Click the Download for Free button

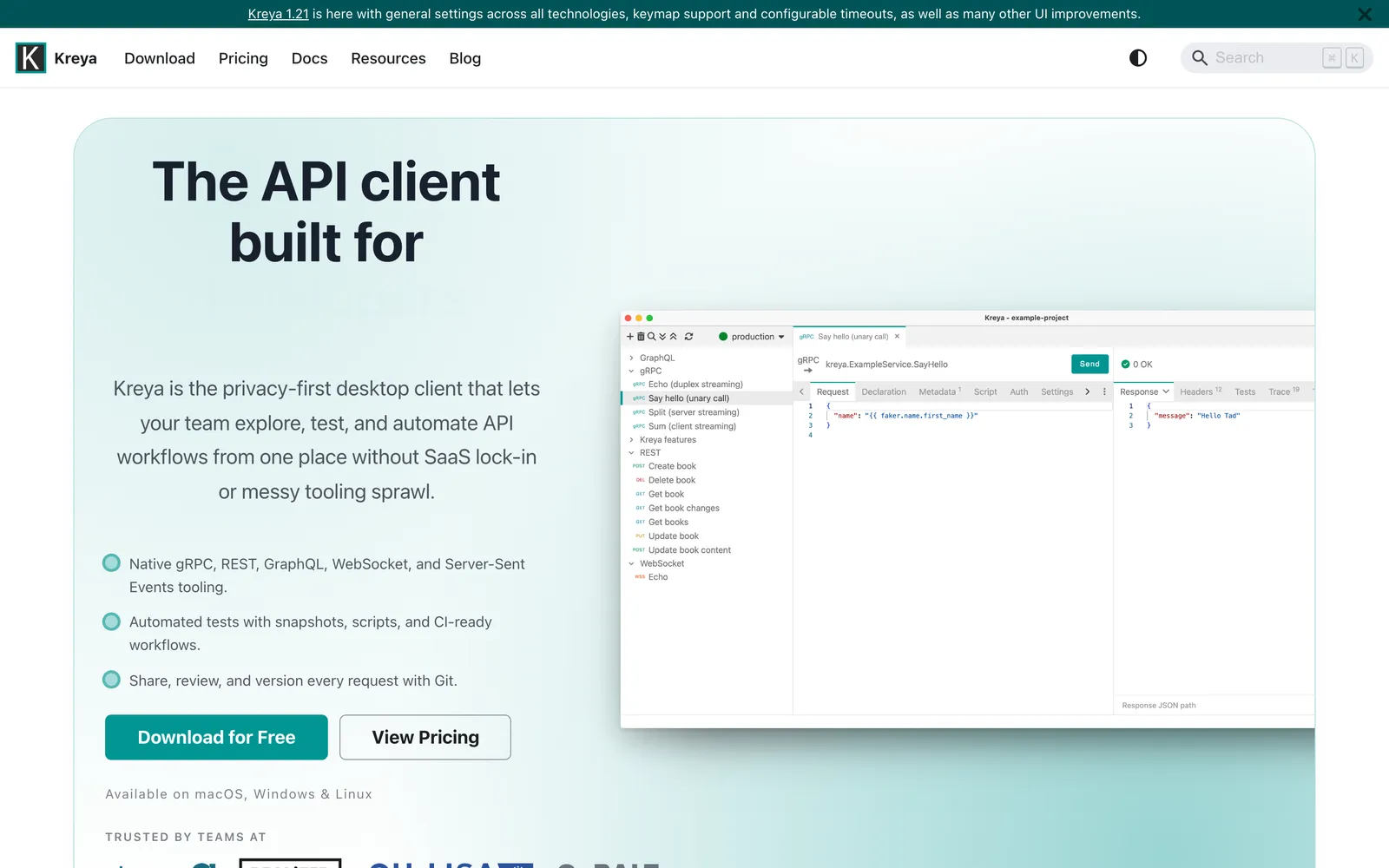tap(216, 737)
